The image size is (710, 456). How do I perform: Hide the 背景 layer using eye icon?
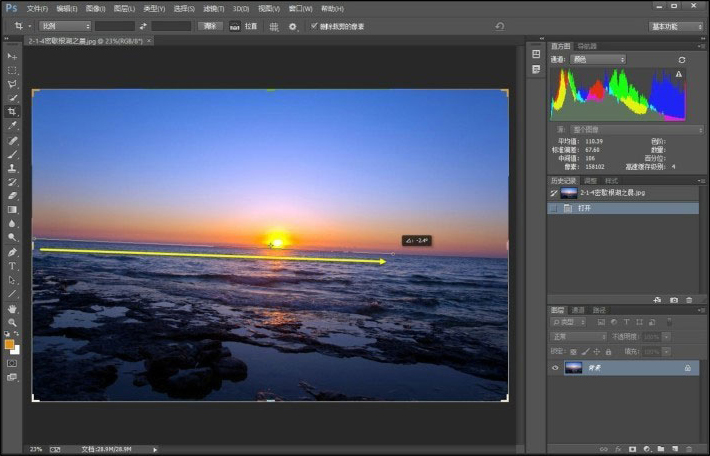556,368
